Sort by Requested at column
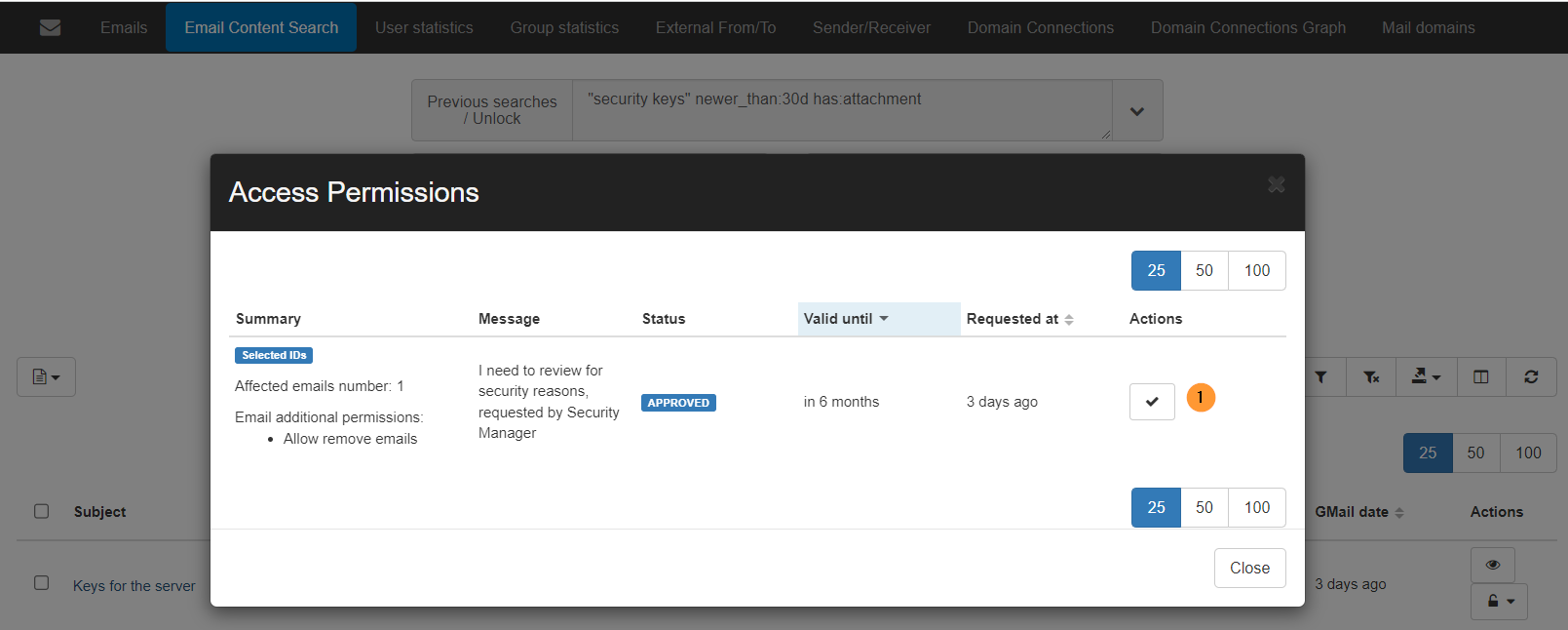Viewport: 1568px width, 630px height. pyautogui.click(x=1019, y=319)
